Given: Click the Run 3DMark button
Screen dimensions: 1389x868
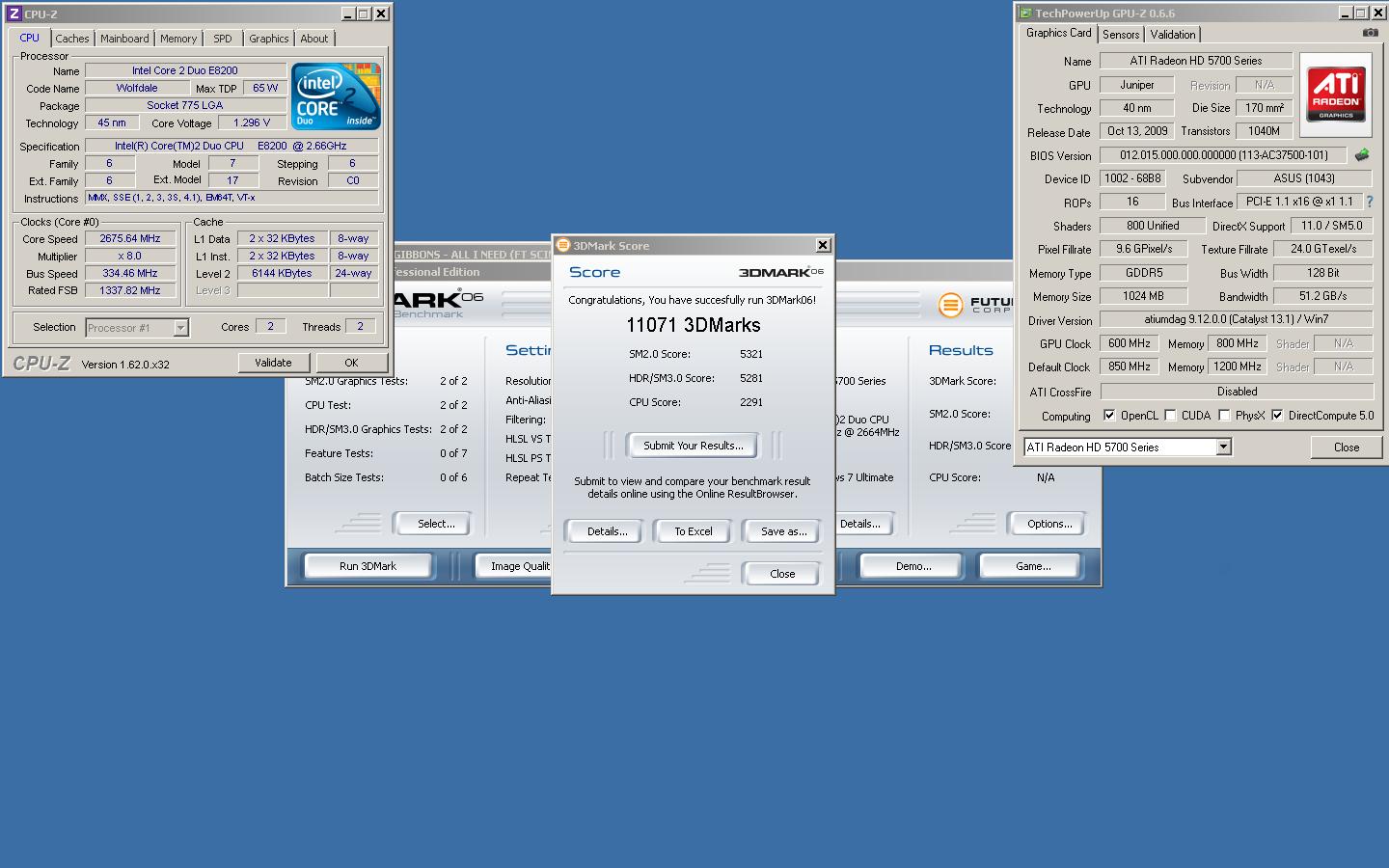Looking at the screenshot, I should point(368,566).
